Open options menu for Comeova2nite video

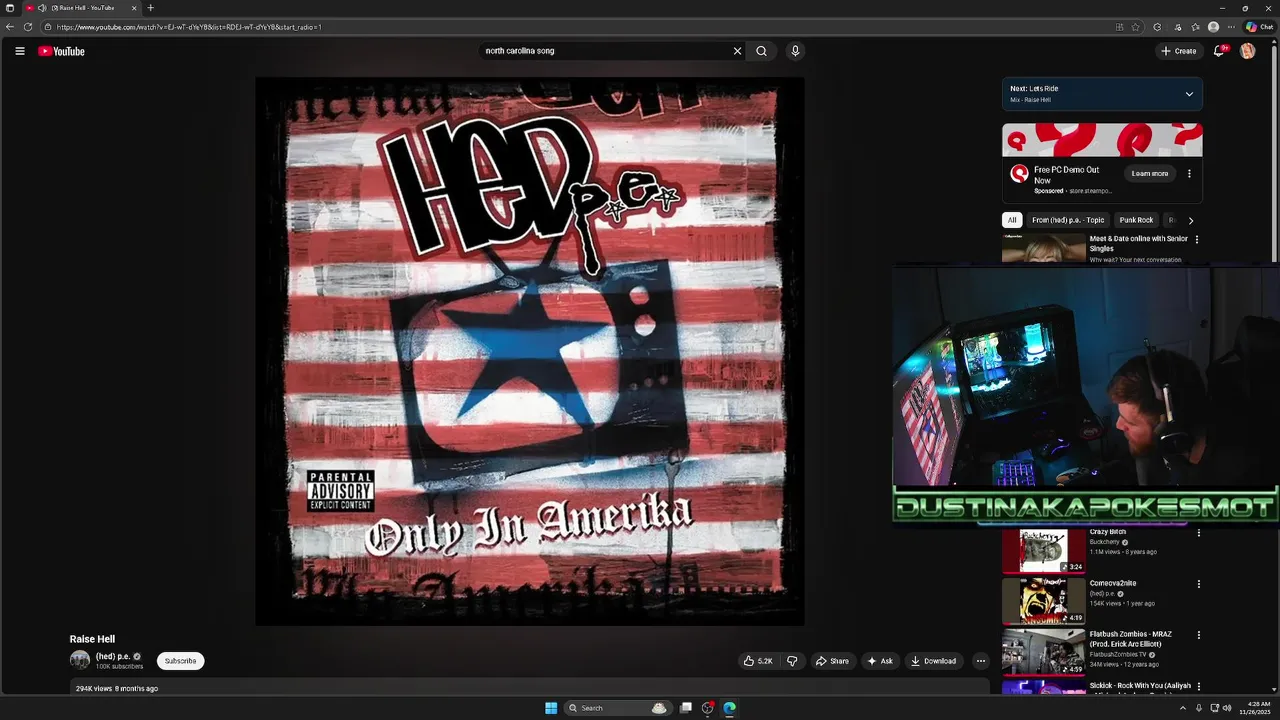pos(1198,584)
